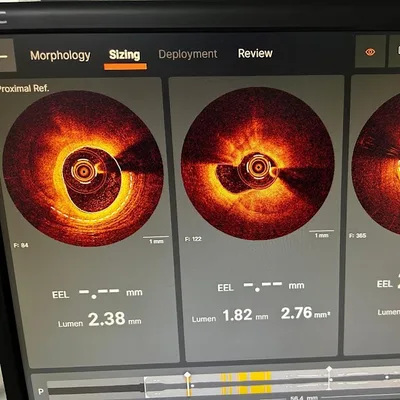This screenshot has width=400, height=400.
Task: Click the 2.76 mm² lumen area value
Action: [296, 313]
